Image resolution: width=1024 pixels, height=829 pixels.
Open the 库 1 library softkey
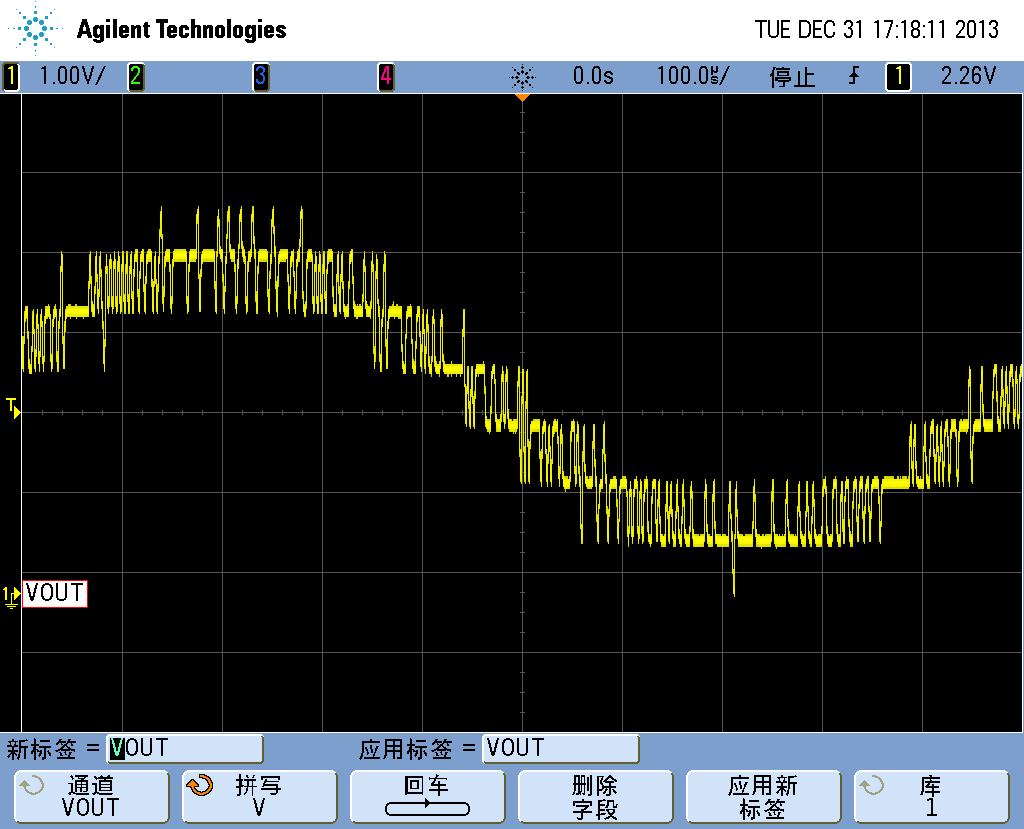click(x=931, y=796)
